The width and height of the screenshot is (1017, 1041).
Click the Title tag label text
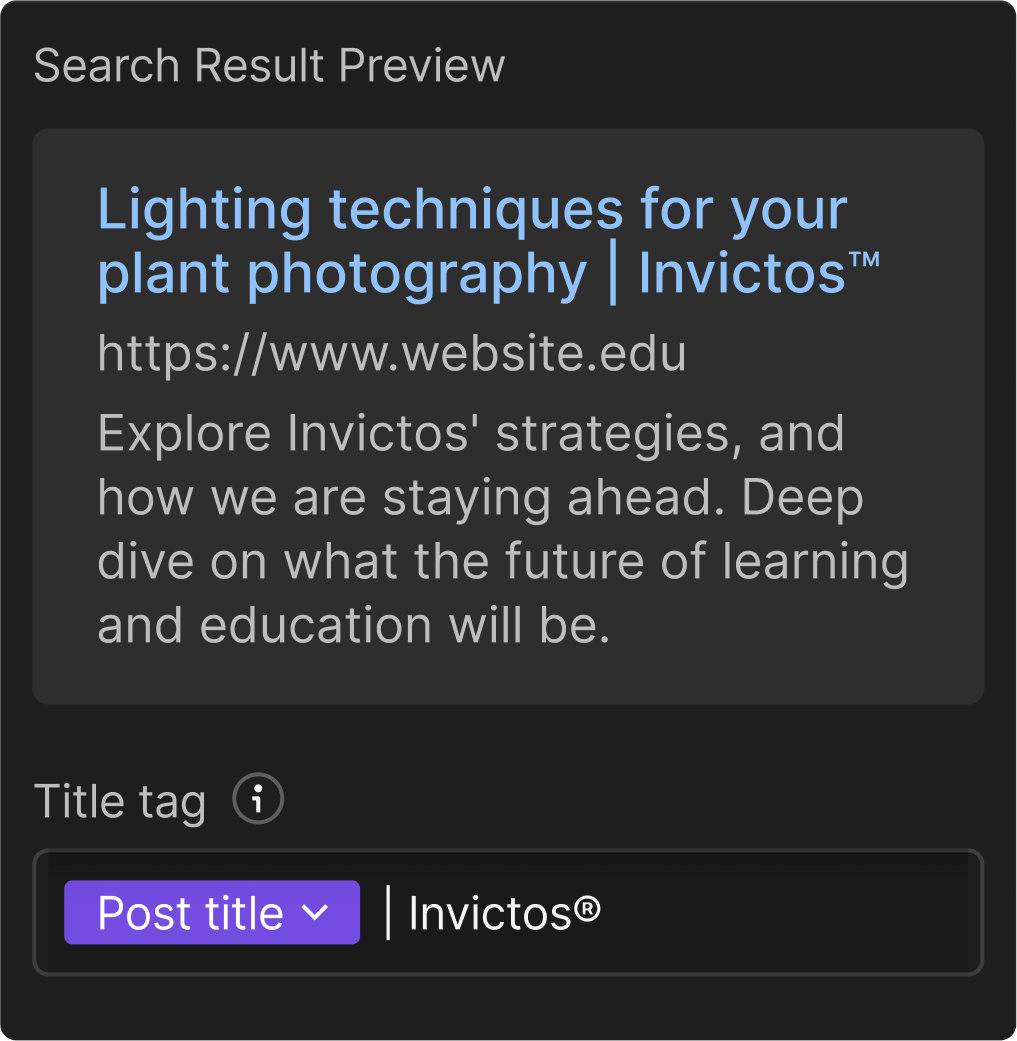point(119,801)
